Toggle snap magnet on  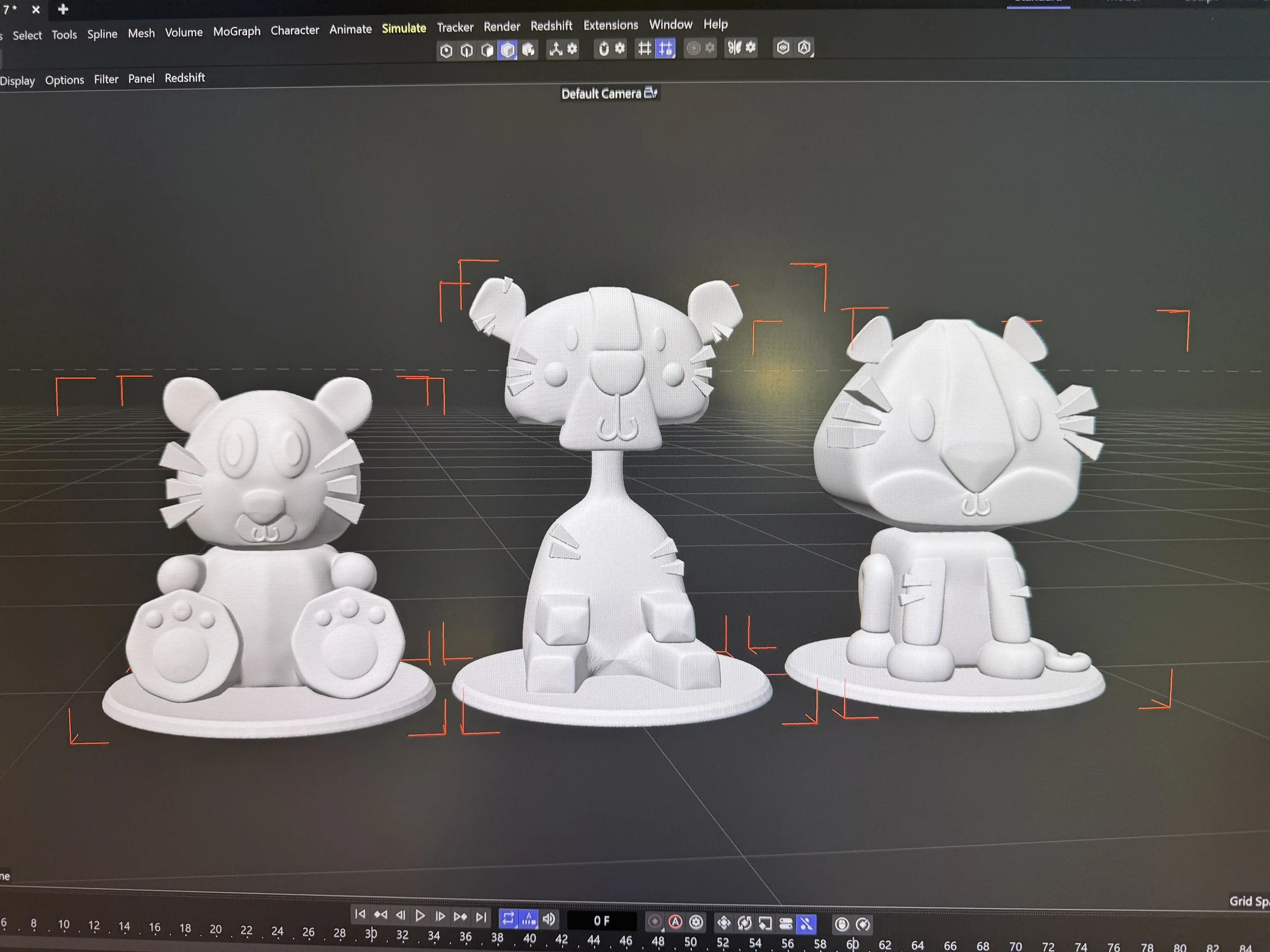click(604, 49)
